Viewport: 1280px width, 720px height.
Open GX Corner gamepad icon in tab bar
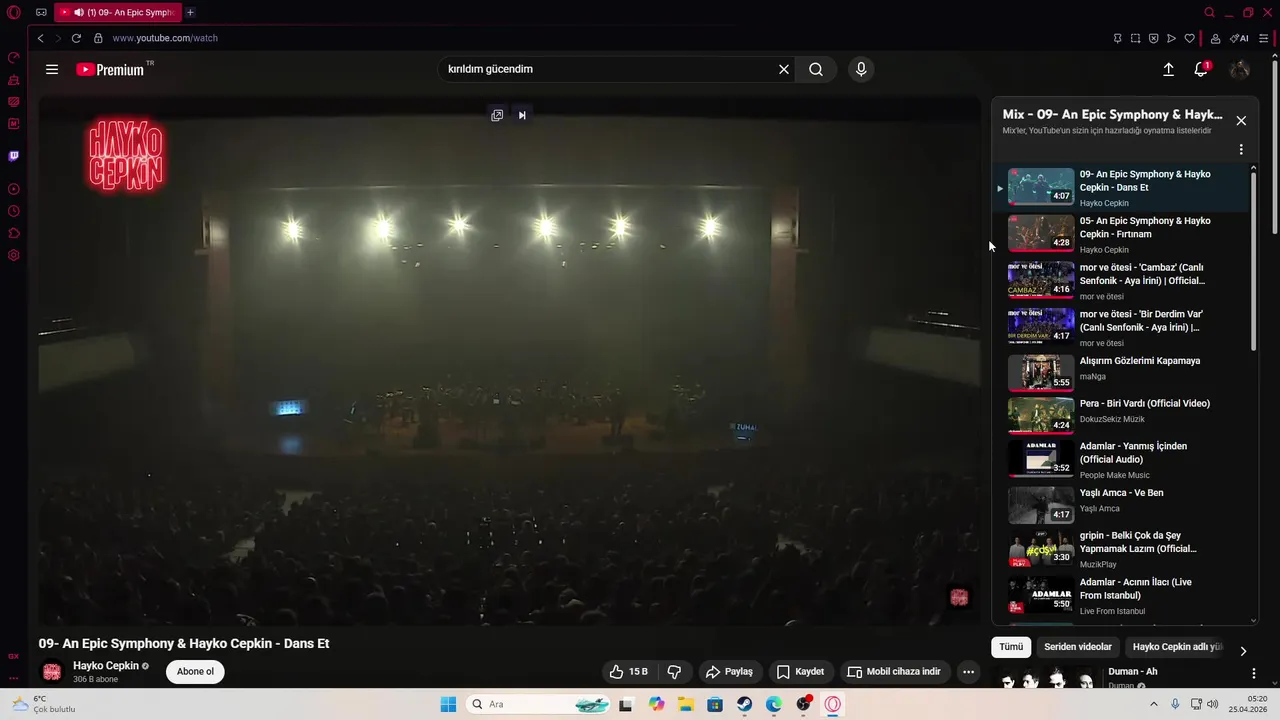click(x=41, y=12)
